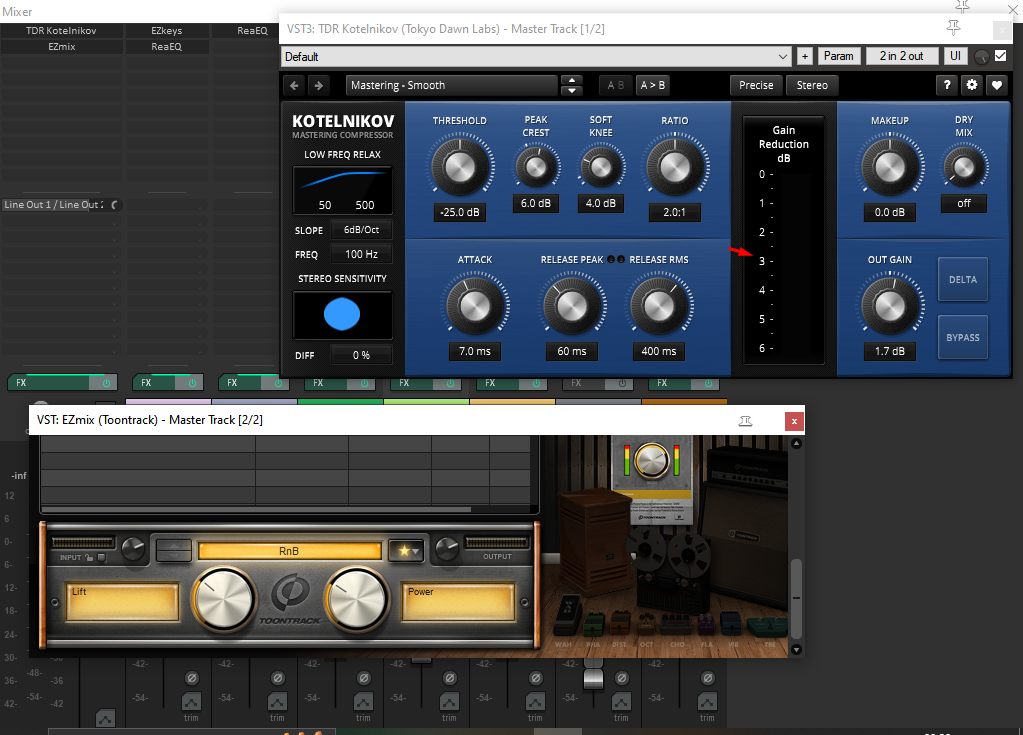Screen dimensions: 1023x735
Task: Click the 2 in 2 out button
Action: (x=901, y=56)
